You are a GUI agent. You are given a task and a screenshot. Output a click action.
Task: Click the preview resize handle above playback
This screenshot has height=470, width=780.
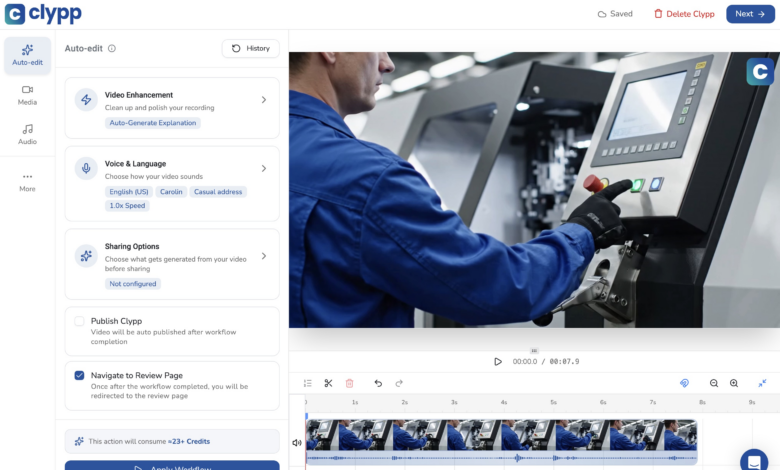pos(534,351)
